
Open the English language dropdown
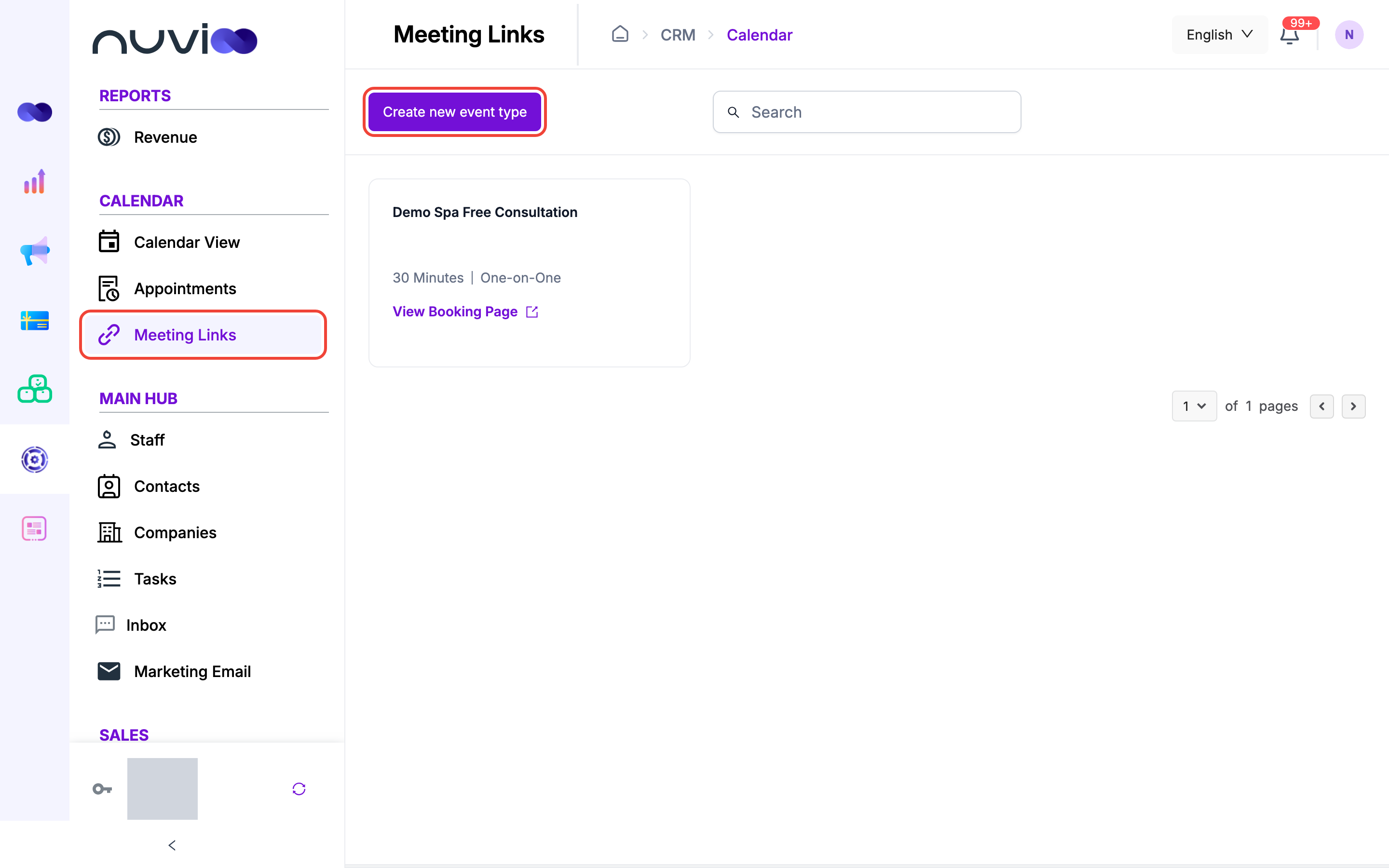tap(1220, 34)
